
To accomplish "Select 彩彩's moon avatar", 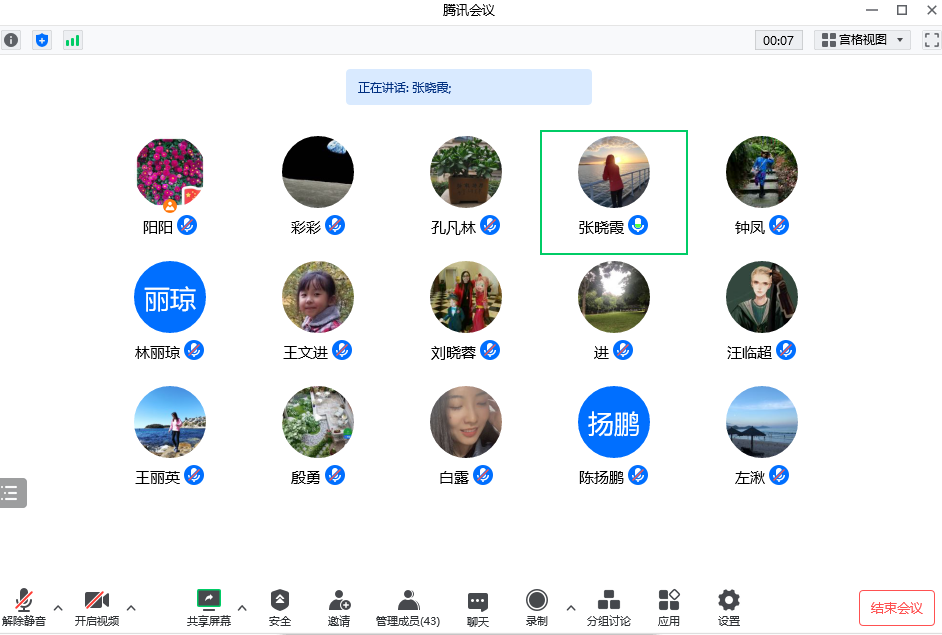I will click(x=318, y=172).
